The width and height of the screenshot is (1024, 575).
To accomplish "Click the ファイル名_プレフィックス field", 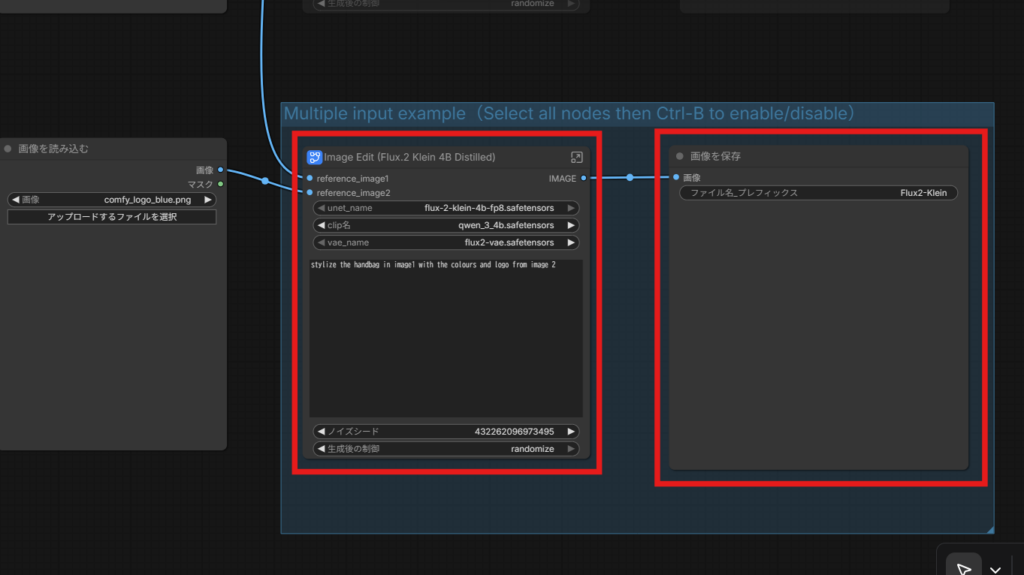I will (x=818, y=192).
